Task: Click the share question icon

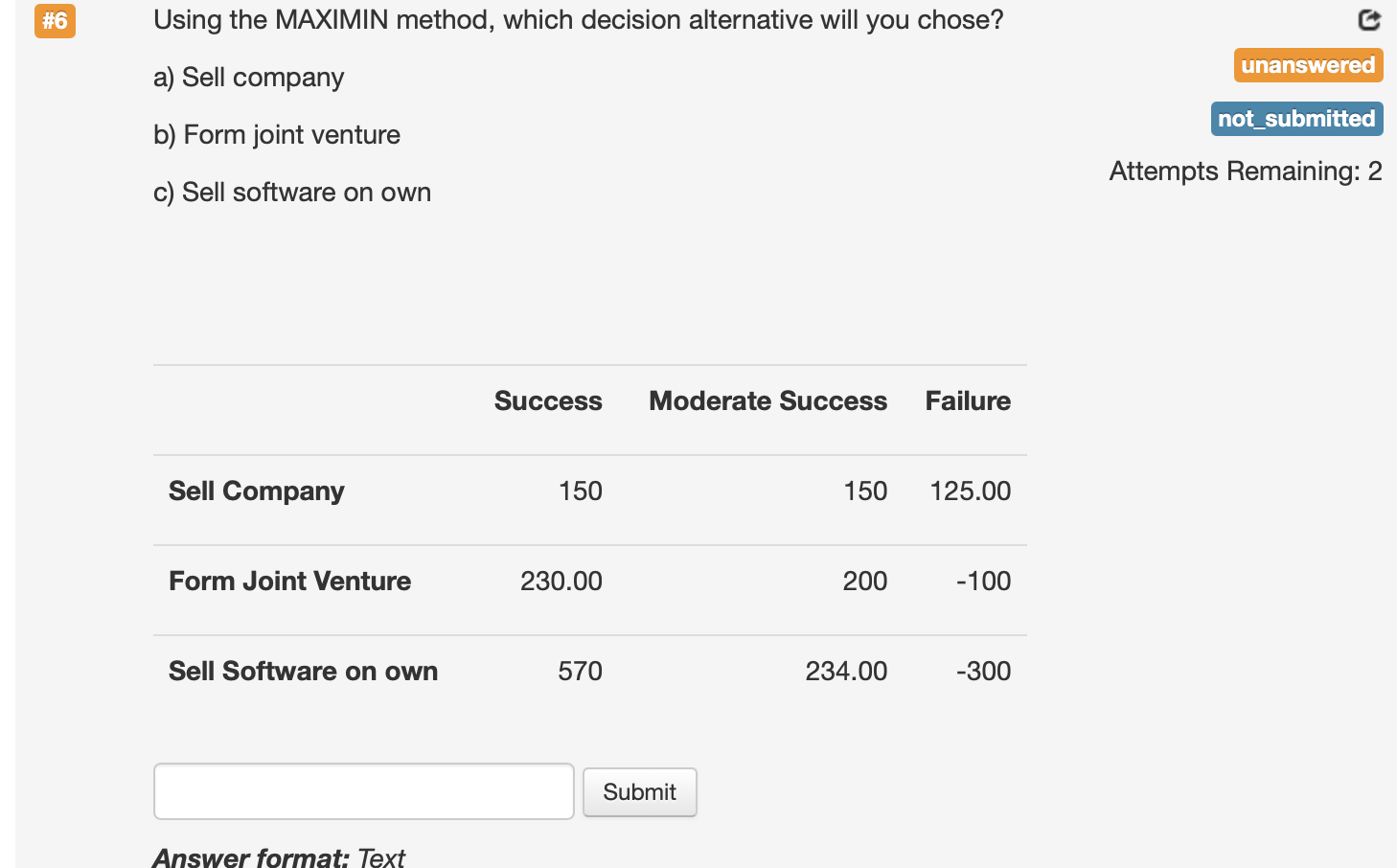Action: (x=1369, y=20)
